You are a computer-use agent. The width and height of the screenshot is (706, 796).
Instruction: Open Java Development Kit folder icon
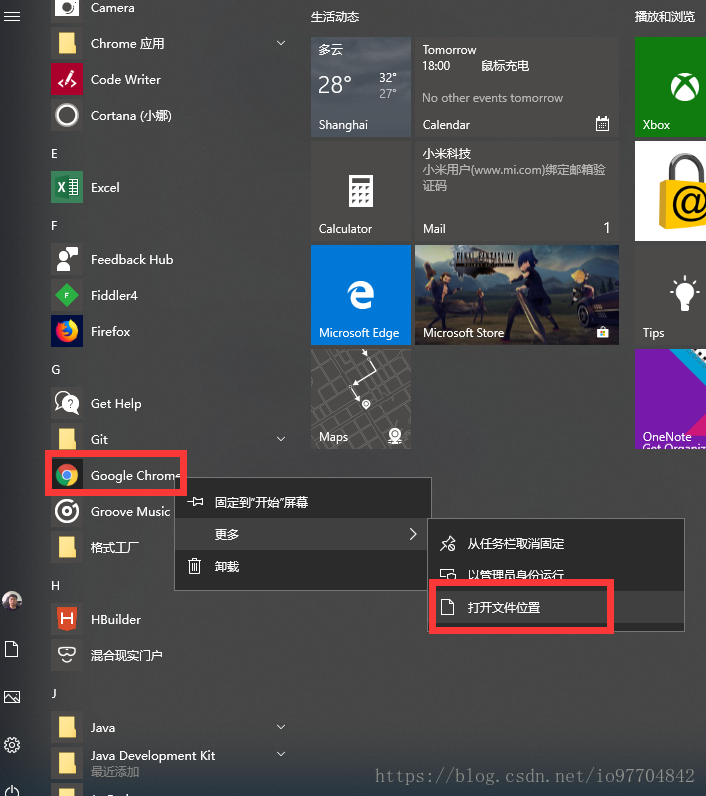tap(67, 763)
